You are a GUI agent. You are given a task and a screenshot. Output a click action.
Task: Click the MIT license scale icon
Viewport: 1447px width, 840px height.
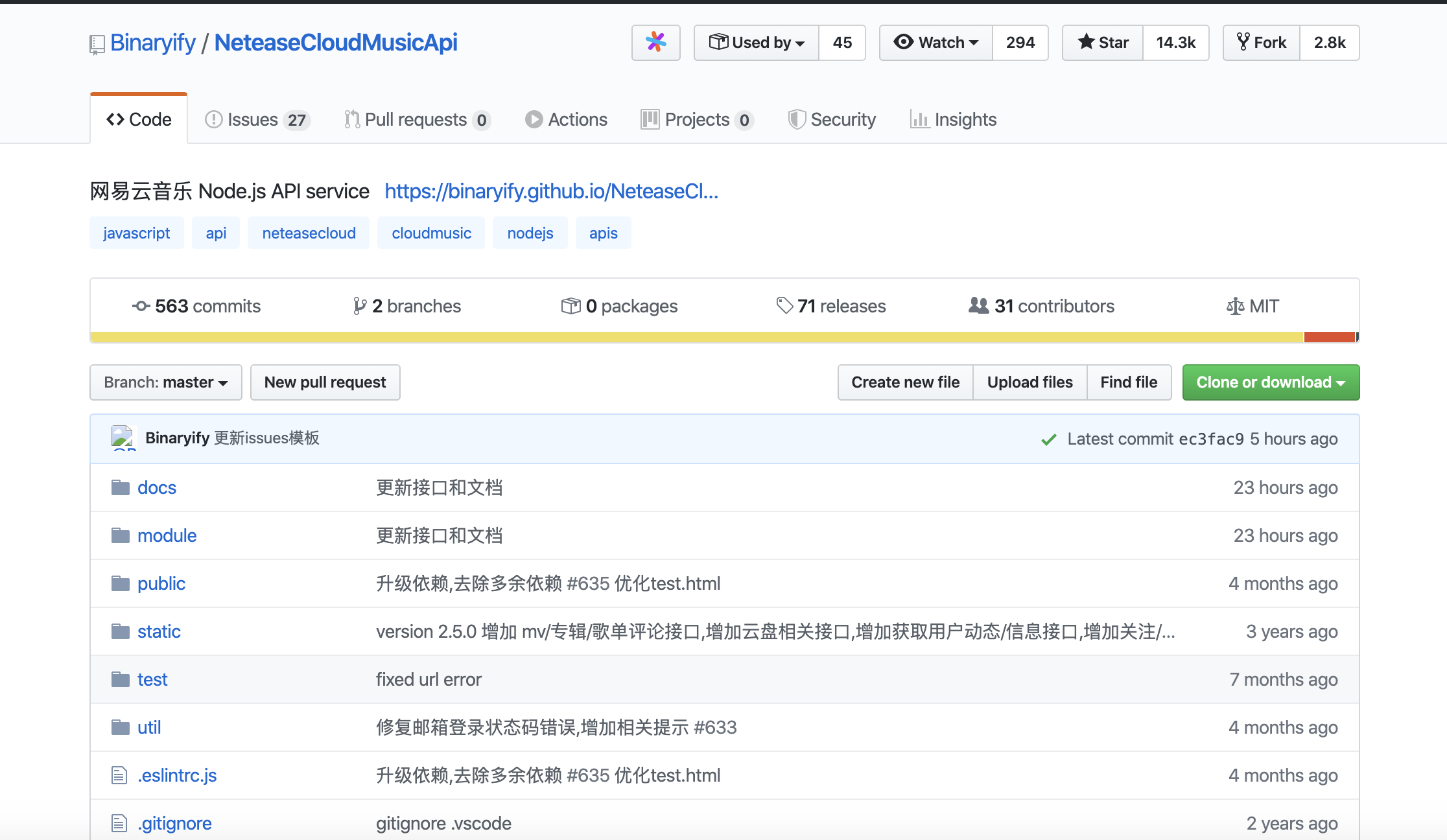[x=1236, y=306]
